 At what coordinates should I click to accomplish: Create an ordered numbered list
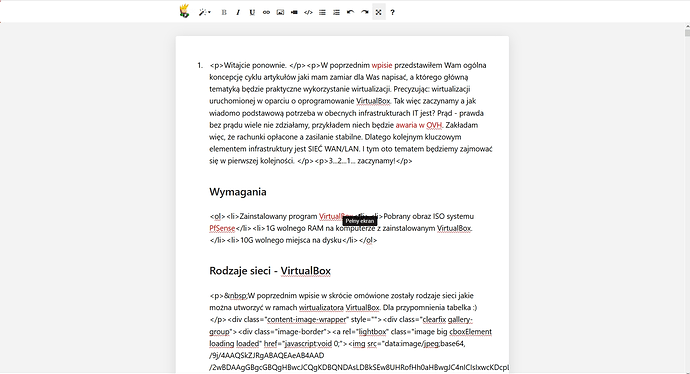click(337, 12)
